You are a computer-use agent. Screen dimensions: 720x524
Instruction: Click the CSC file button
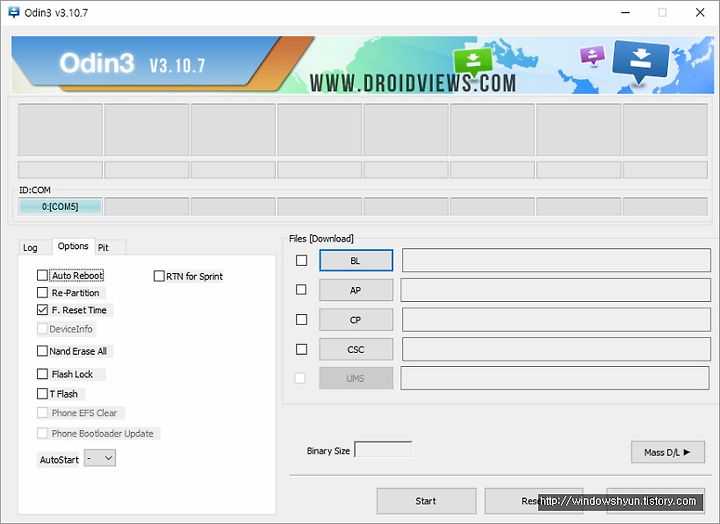pyautogui.click(x=356, y=349)
